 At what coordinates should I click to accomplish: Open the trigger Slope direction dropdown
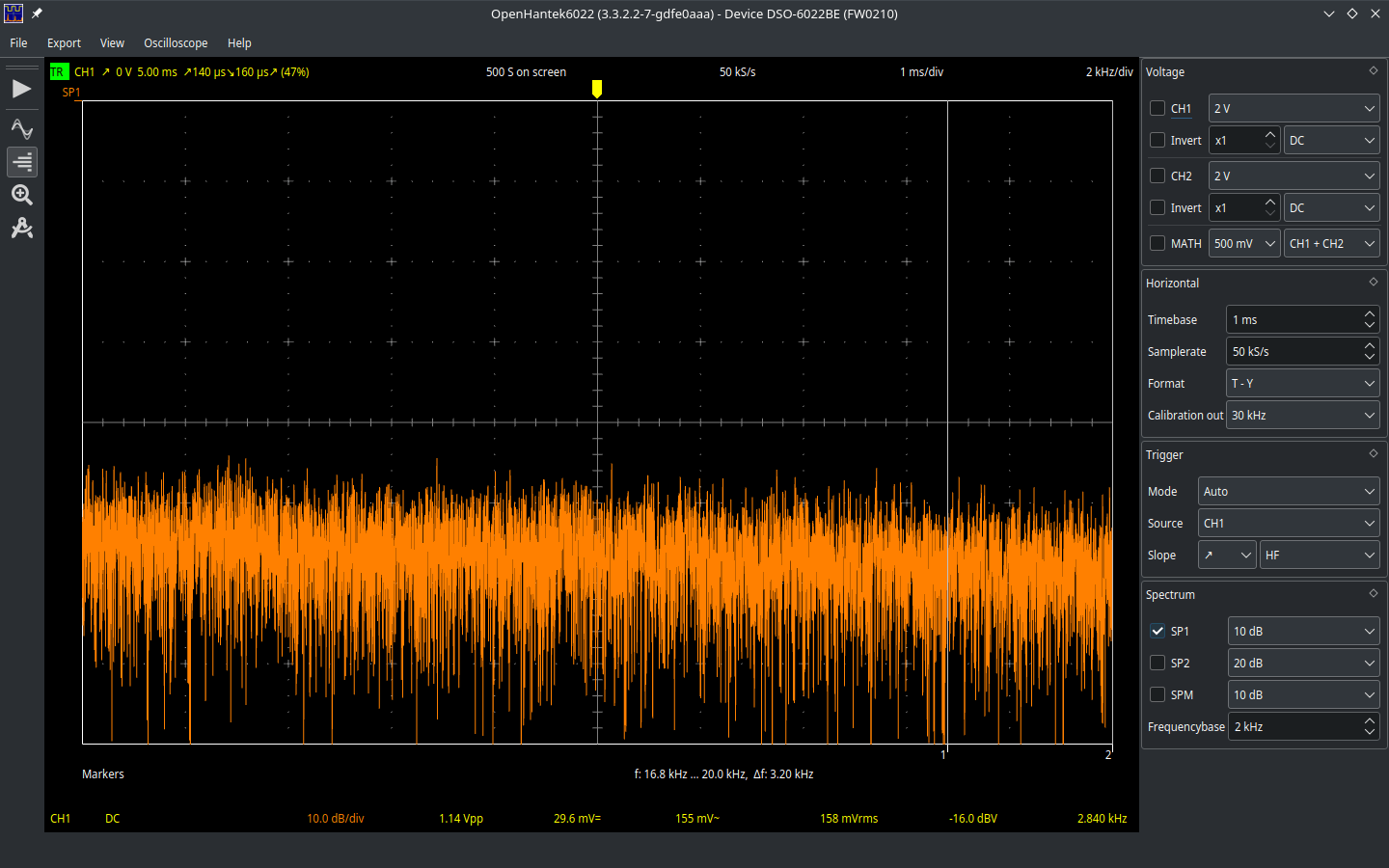point(1227,555)
